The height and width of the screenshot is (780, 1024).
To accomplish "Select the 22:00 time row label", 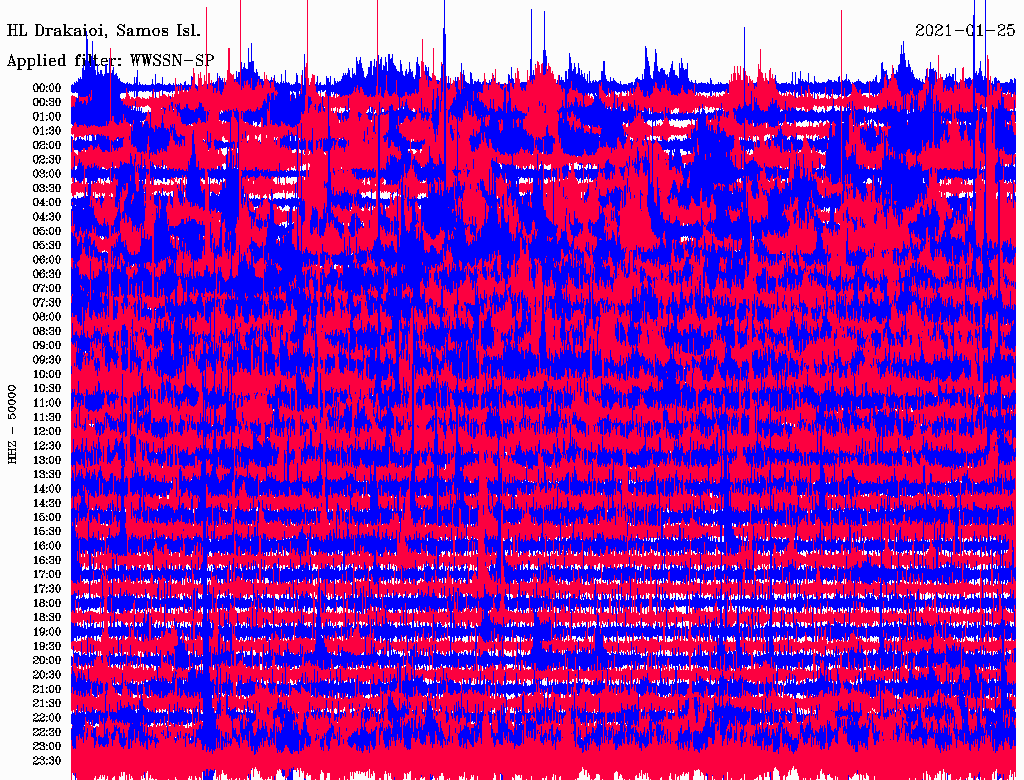I will pyautogui.click(x=47, y=717).
